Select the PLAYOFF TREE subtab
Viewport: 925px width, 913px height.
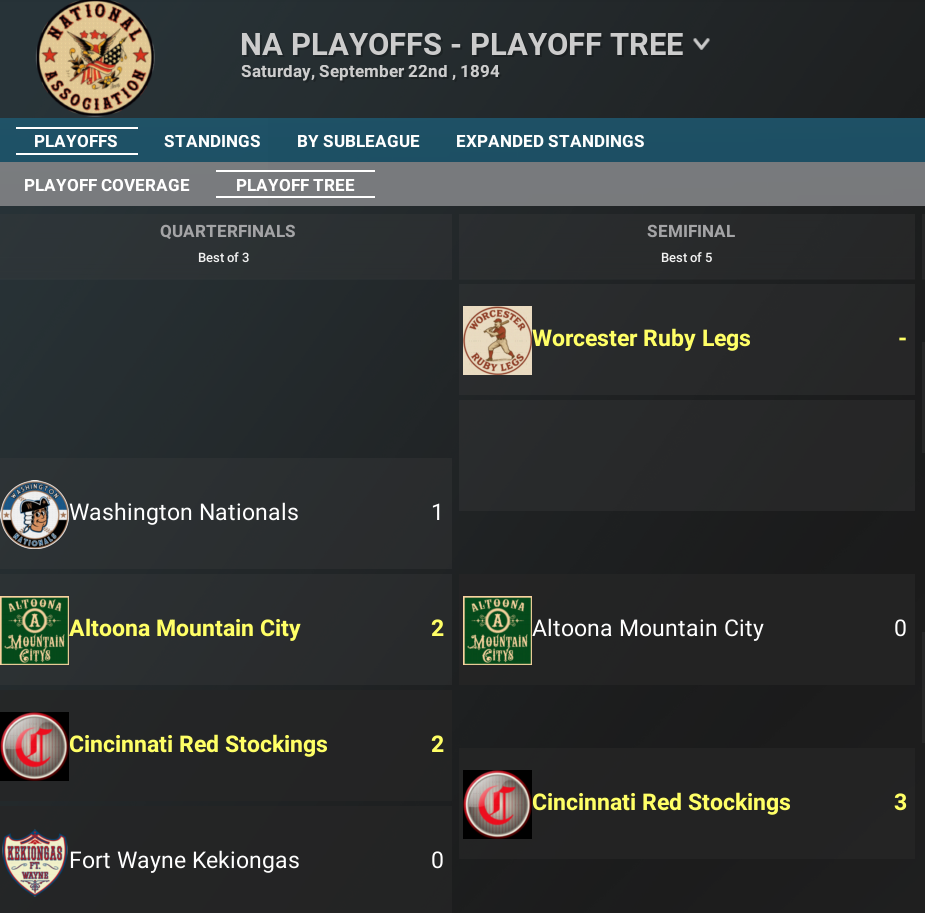pyautogui.click(x=295, y=185)
